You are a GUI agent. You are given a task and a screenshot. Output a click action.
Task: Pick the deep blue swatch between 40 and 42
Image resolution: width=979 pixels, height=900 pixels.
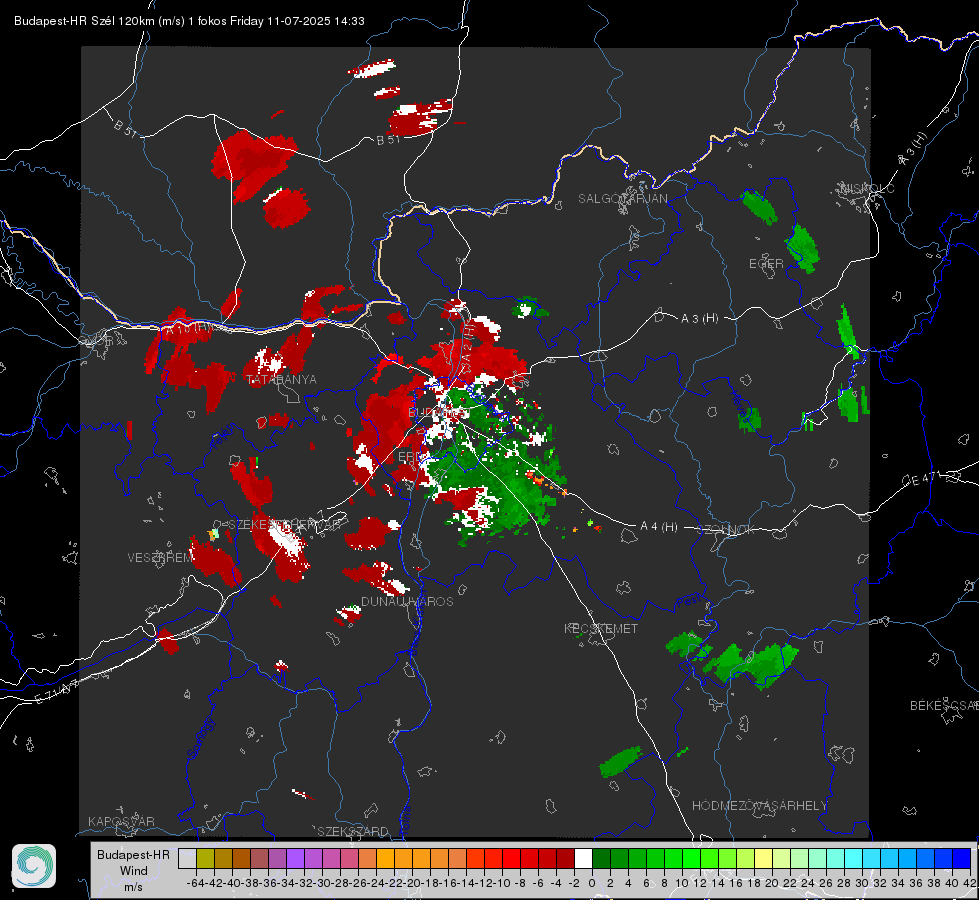tap(961, 858)
